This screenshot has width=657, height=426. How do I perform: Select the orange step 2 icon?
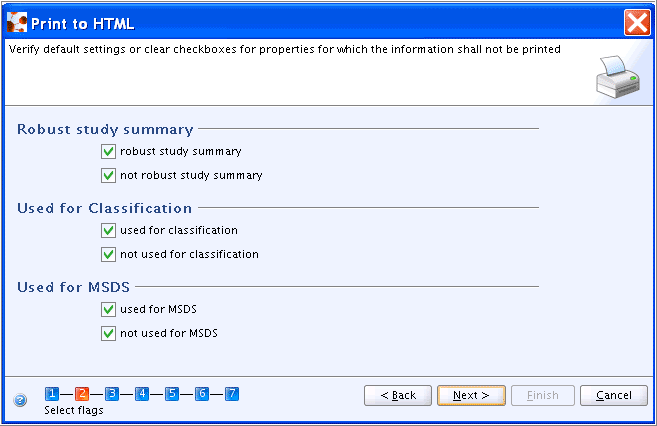pos(82,394)
